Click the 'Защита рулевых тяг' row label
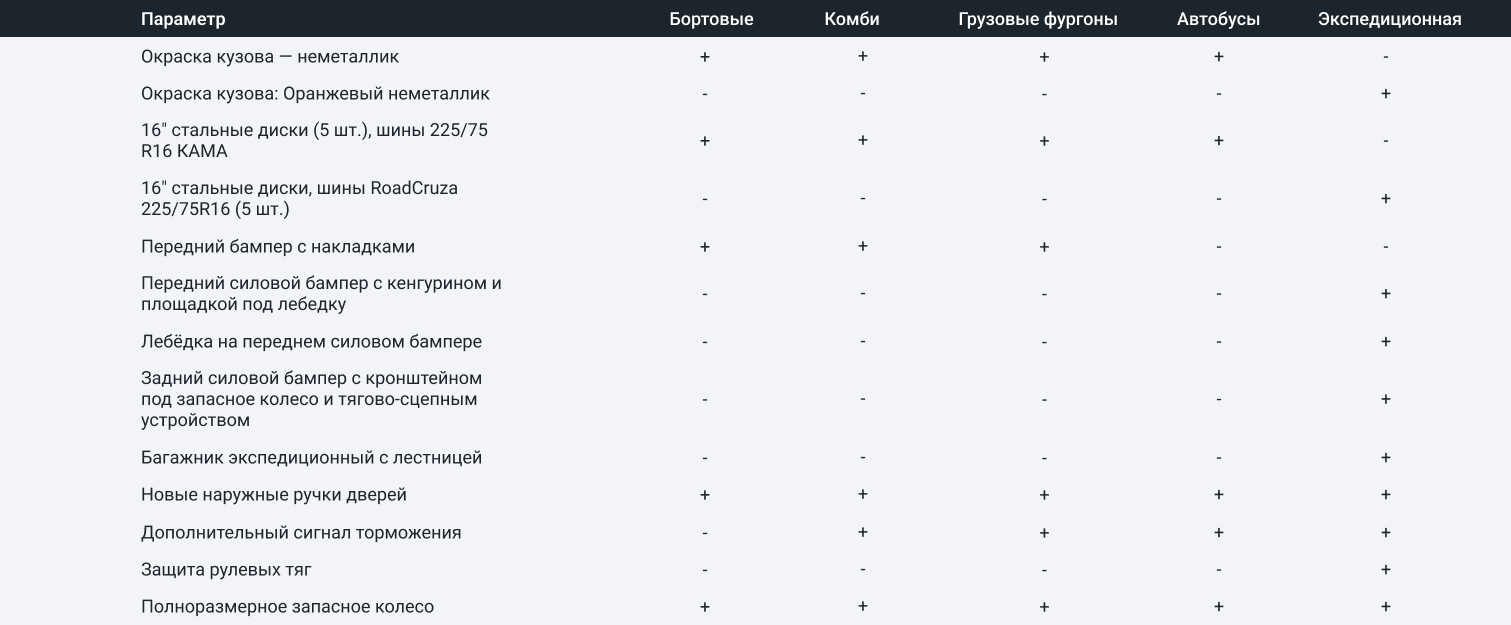The width and height of the screenshot is (1511, 625). 226,570
